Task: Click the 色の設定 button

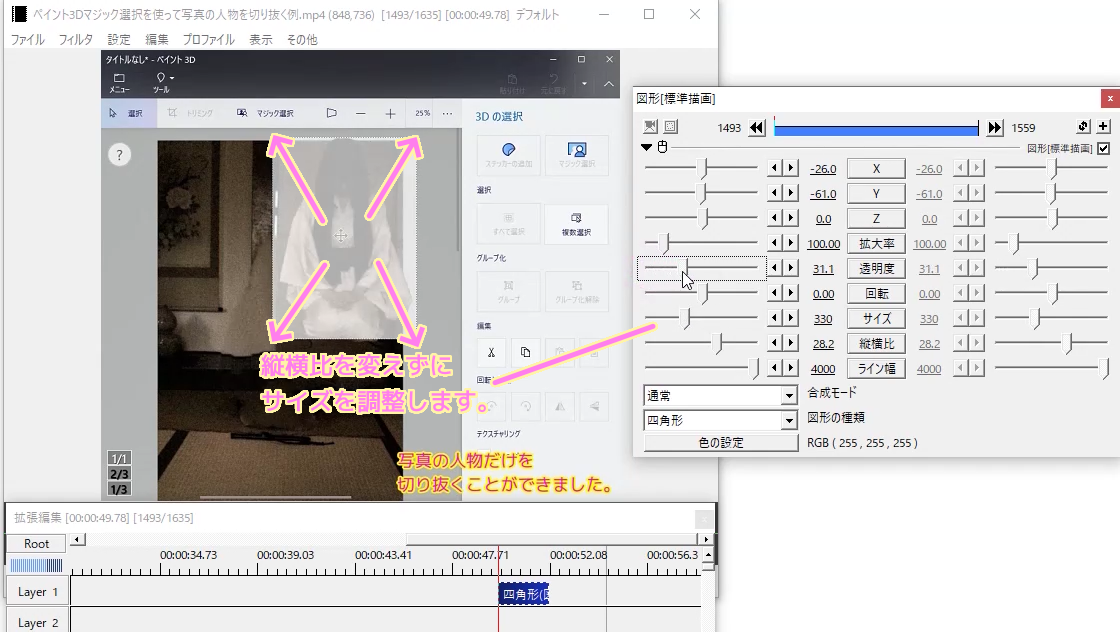Action: (x=720, y=443)
